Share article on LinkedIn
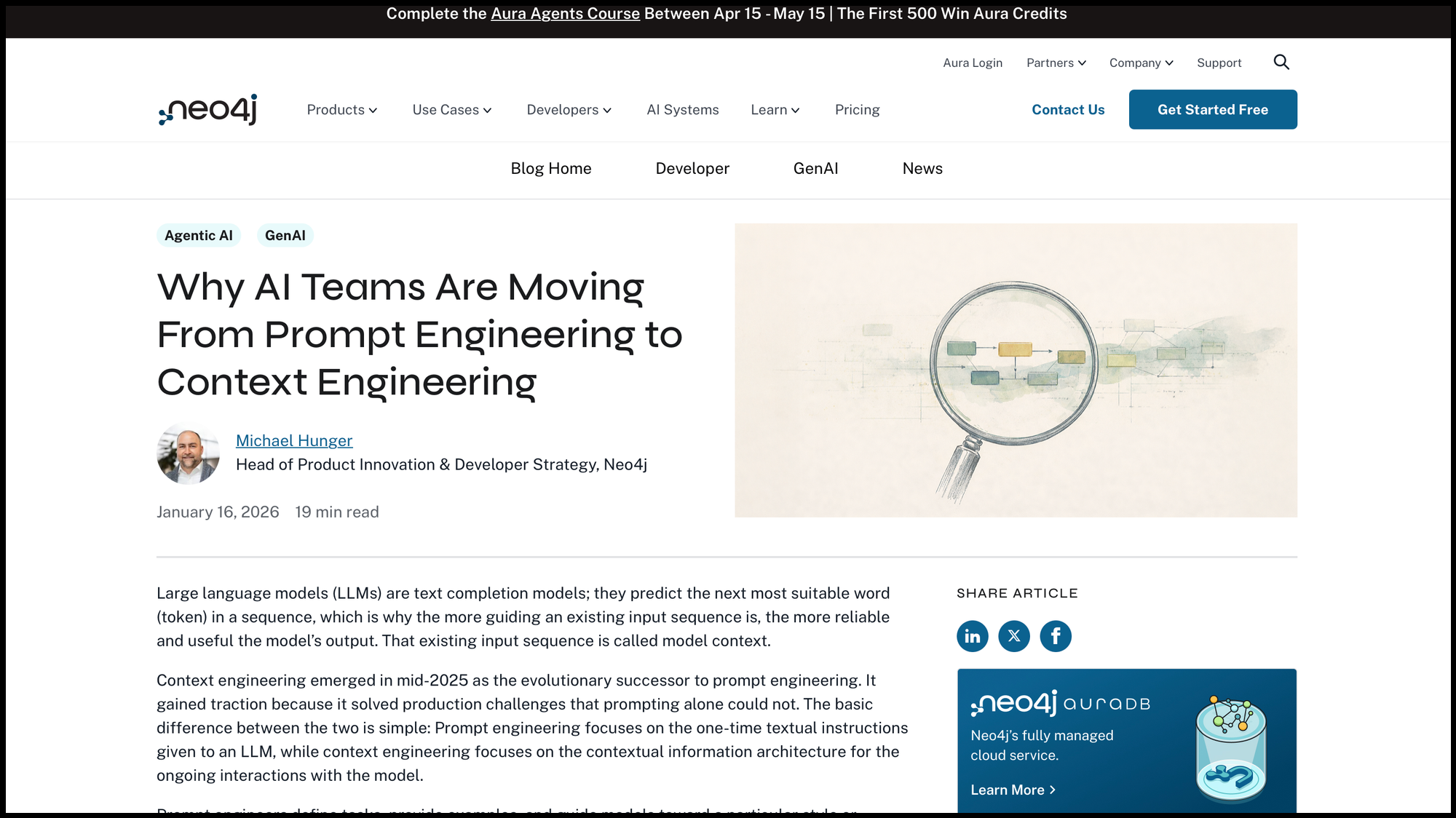This screenshot has height=818, width=1456. (x=972, y=636)
